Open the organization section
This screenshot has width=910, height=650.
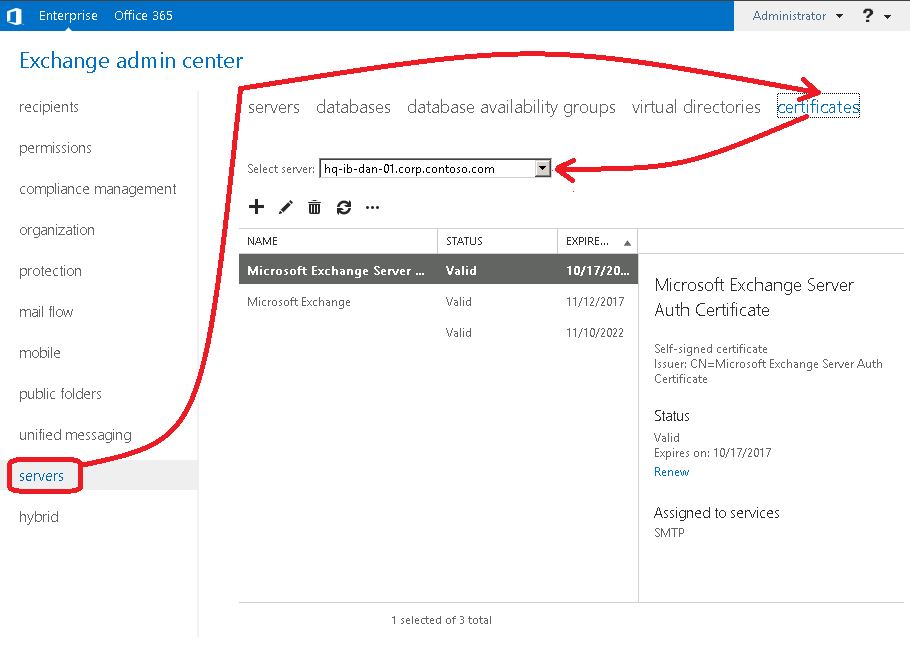57,230
